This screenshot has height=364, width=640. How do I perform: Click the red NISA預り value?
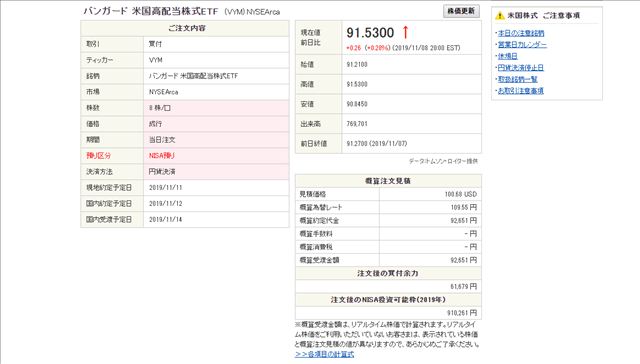pyautogui.click(x=162, y=155)
